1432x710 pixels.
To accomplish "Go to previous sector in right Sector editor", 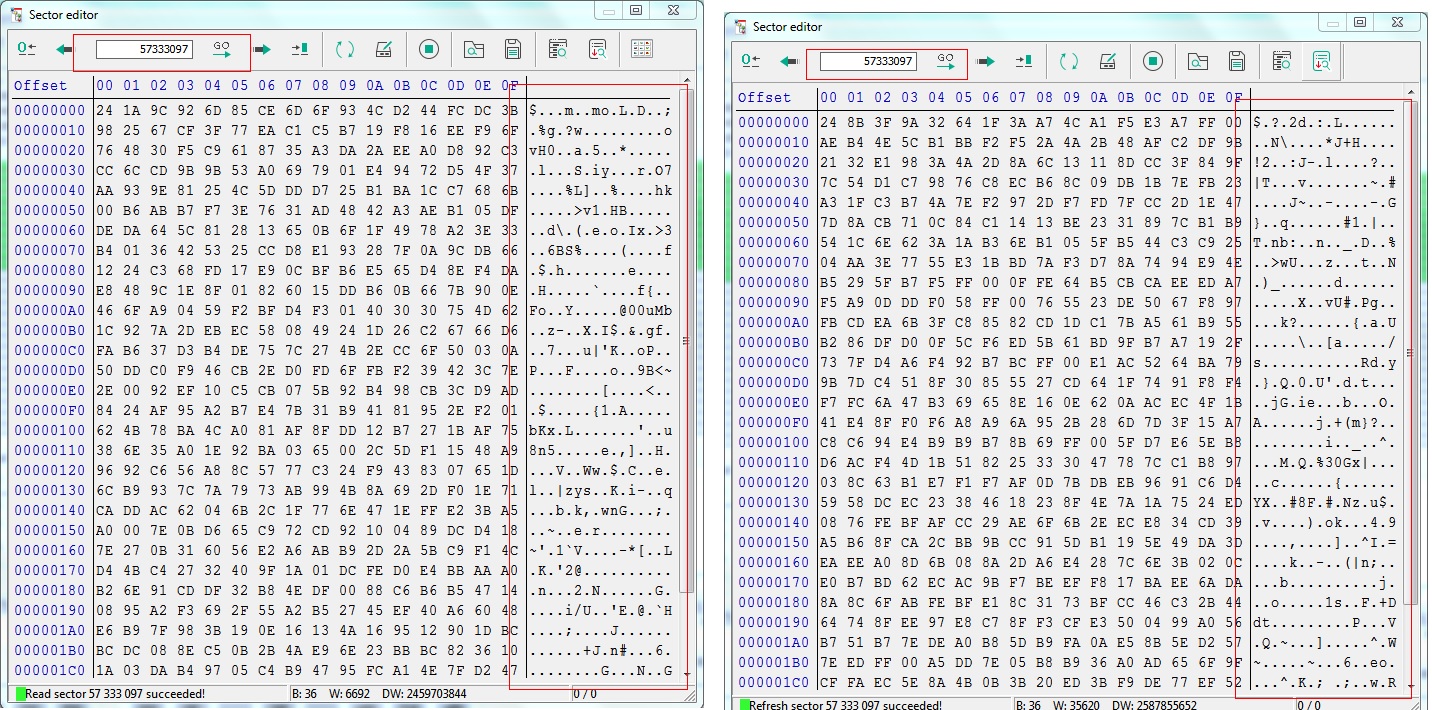I will click(x=789, y=62).
